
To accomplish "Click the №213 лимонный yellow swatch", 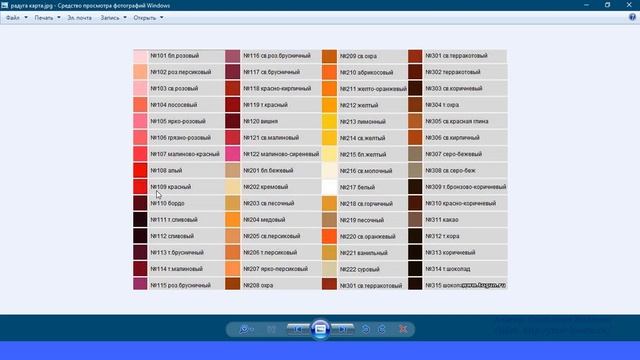I will coord(329,122).
